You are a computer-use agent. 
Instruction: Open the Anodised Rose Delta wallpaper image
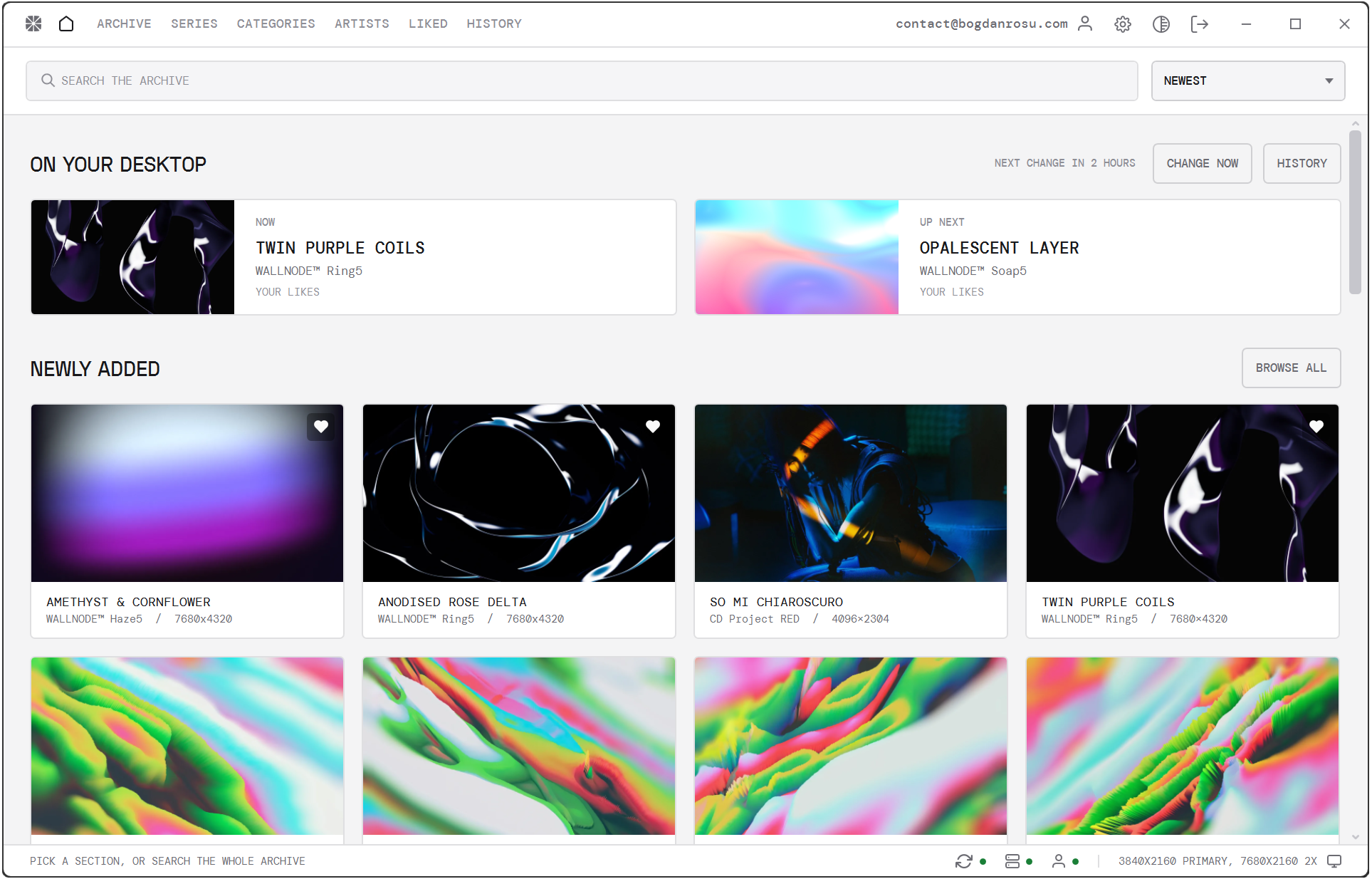click(x=519, y=493)
